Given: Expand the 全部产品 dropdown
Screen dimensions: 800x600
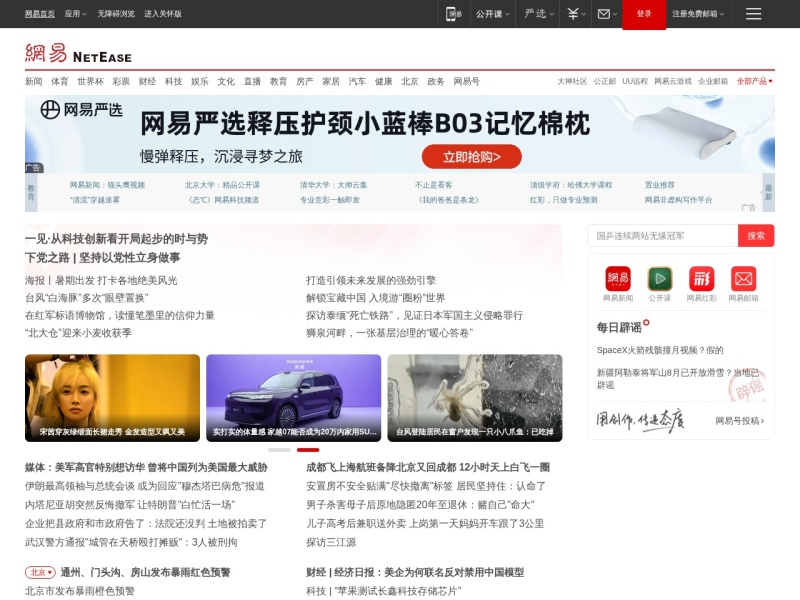Looking at the screenshot, I should click(x=755, y=81).
